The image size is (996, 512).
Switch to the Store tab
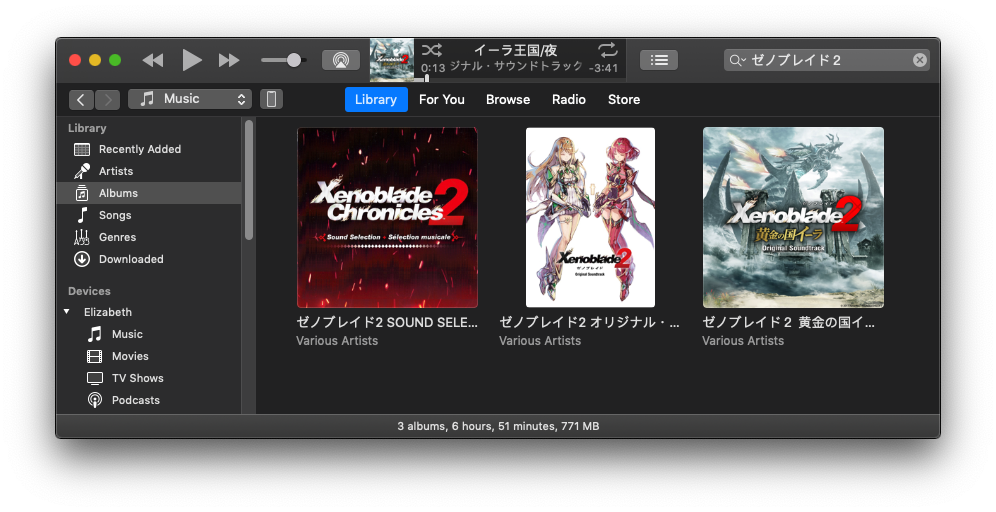(624, 99)
